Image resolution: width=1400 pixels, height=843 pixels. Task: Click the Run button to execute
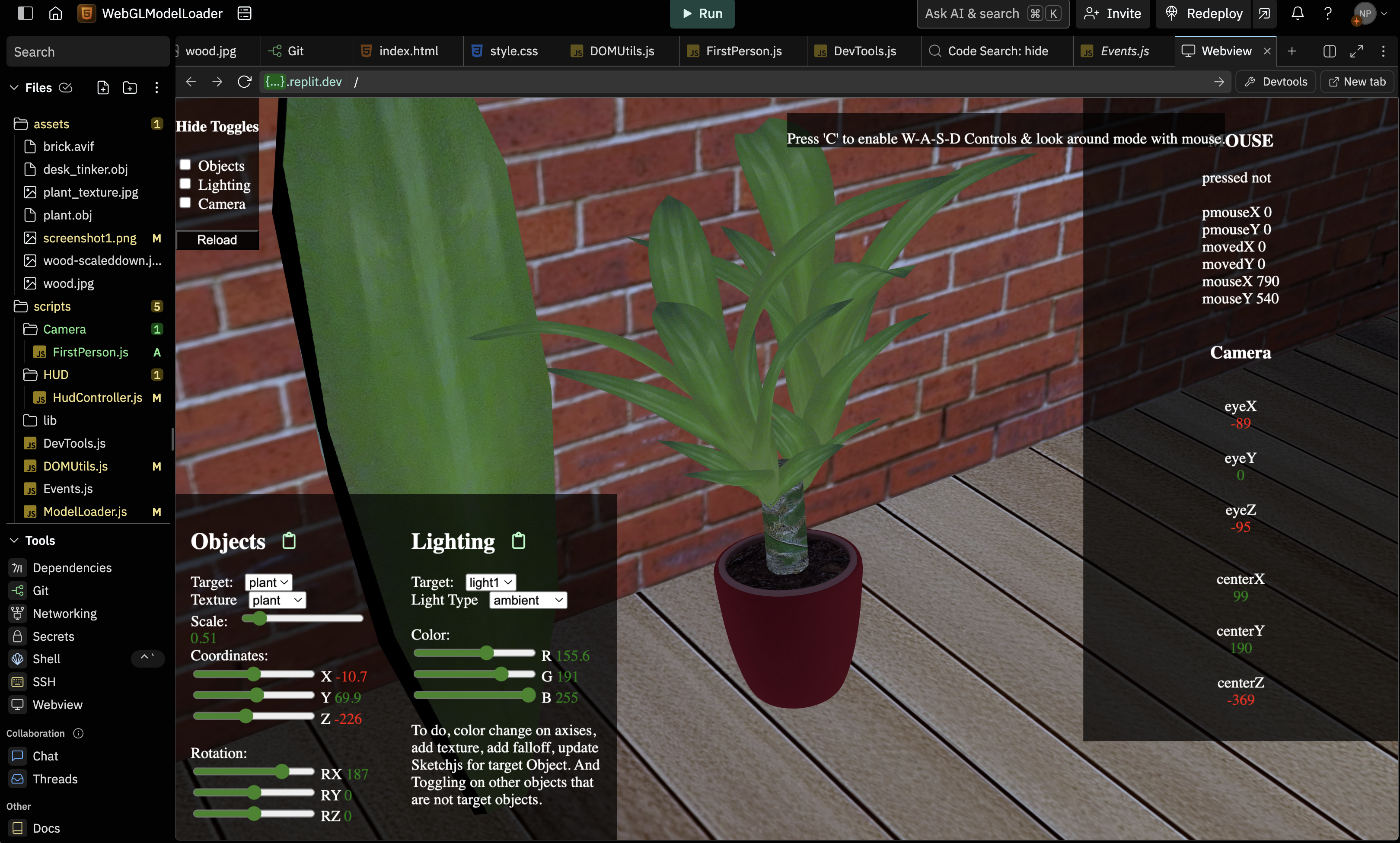point(700,13)
